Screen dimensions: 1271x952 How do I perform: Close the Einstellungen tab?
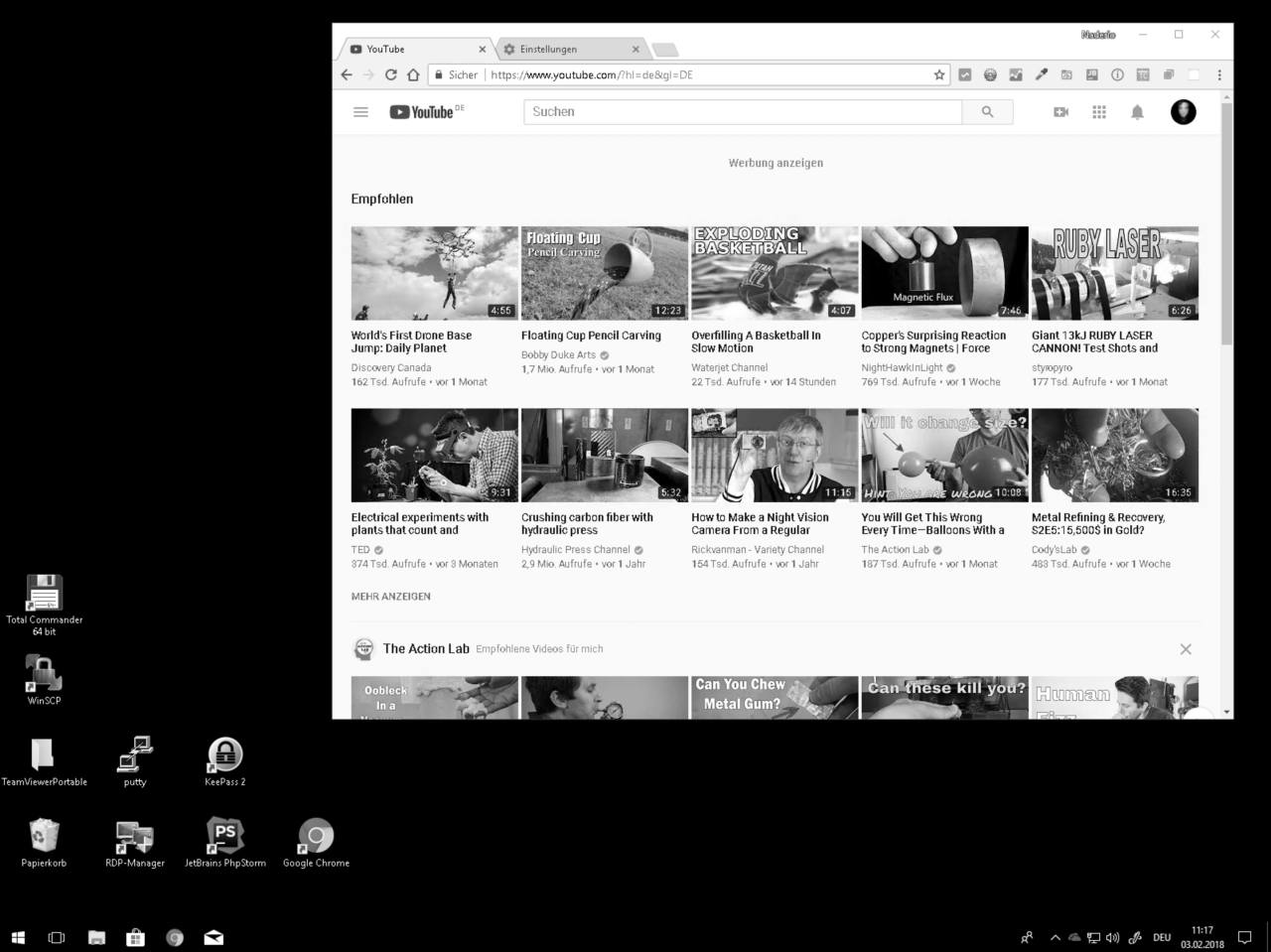(x=635, y=49)
